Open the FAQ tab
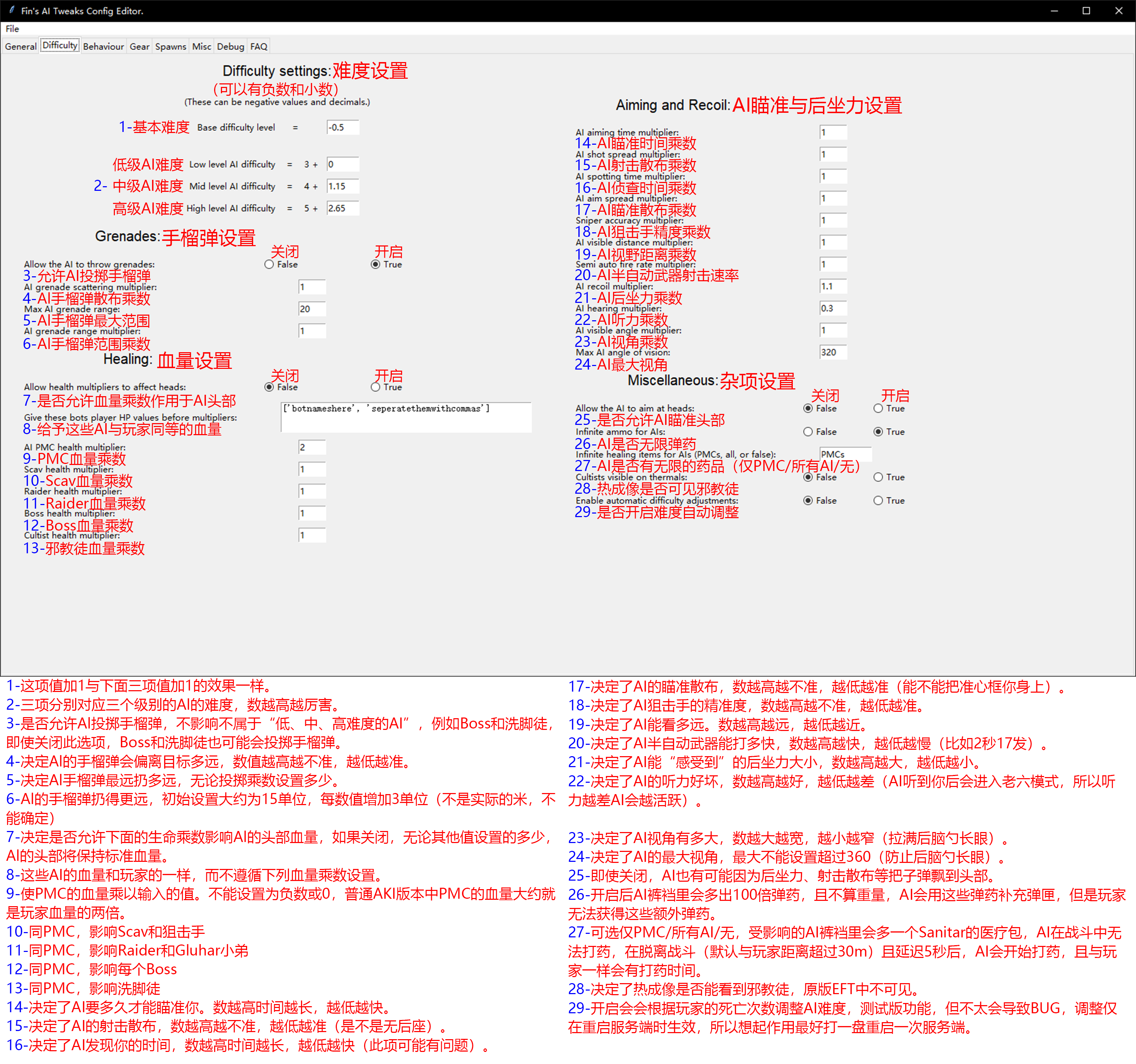The width and height of the screenshot is (1136, 1064). (x=259, y=46)
